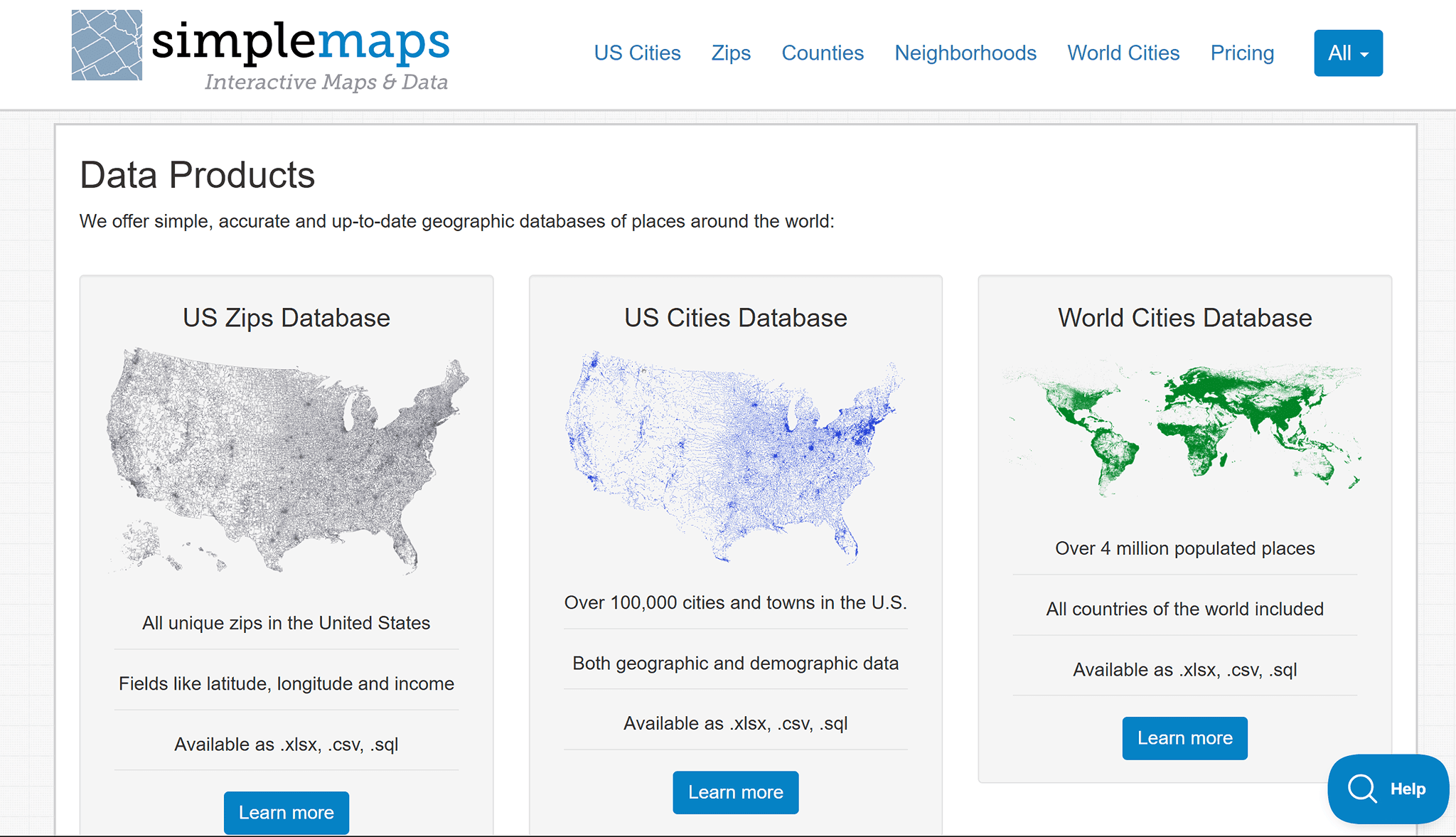Click the magnifier icon in Help widget
This screenshot has width=1456, height=837.
(1362, 789)
